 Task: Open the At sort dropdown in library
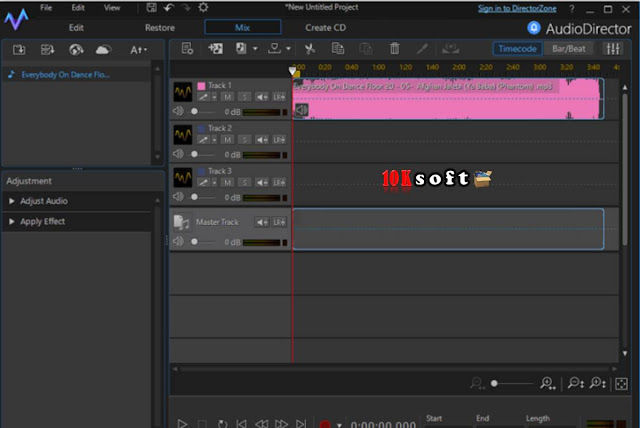pos(138,50)
